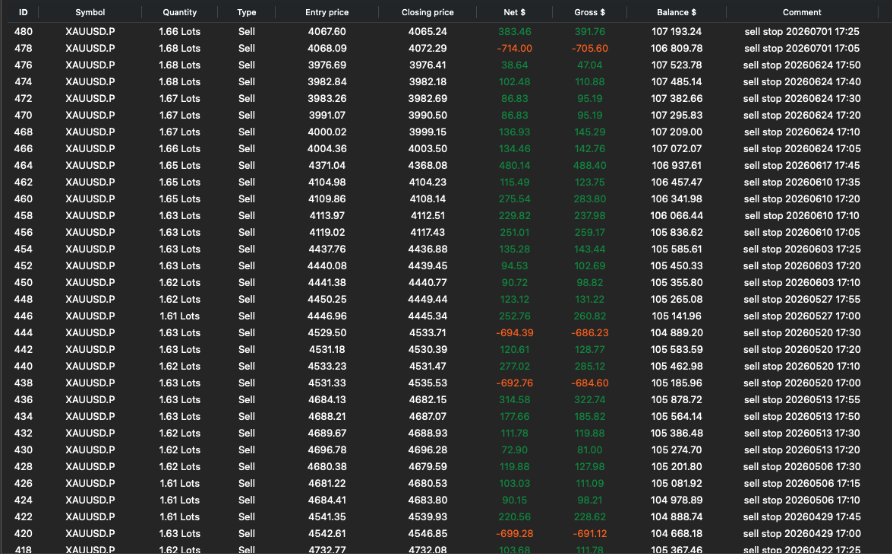Image resolution: width=892 pixels, height=554 pixels.
Task: Click comment sell stop 20260624 17:30
Action: [802, 98]
